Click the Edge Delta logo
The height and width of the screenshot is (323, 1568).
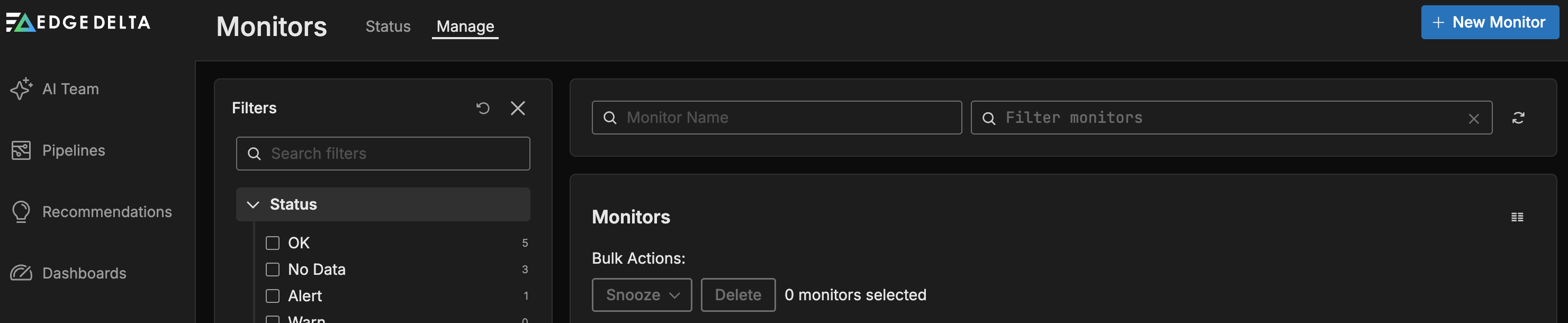click(x=78, y=23)
